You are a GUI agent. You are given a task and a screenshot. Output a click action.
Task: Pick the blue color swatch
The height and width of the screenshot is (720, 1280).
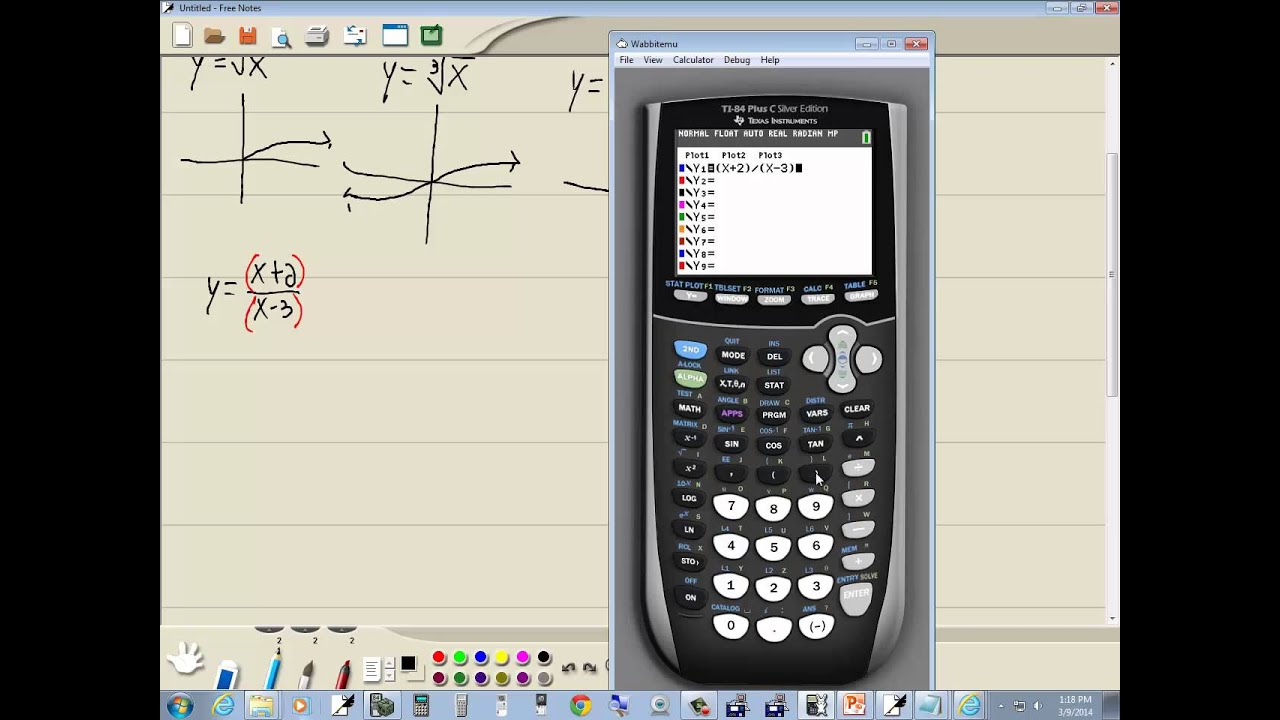[481, 657]
